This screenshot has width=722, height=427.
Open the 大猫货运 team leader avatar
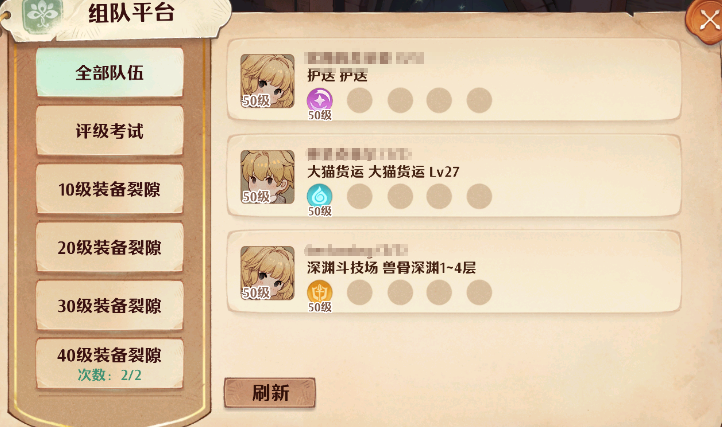267,177
